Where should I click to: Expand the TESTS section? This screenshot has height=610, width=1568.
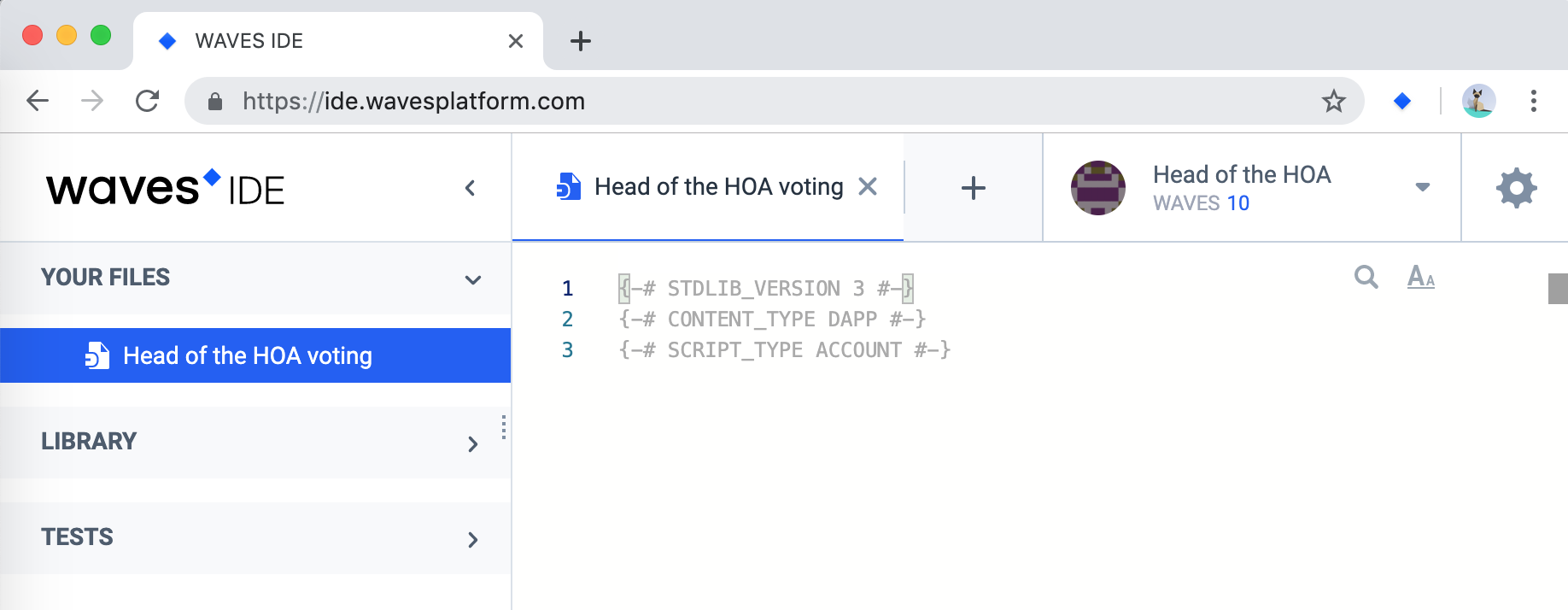click(x=473, y=539)
